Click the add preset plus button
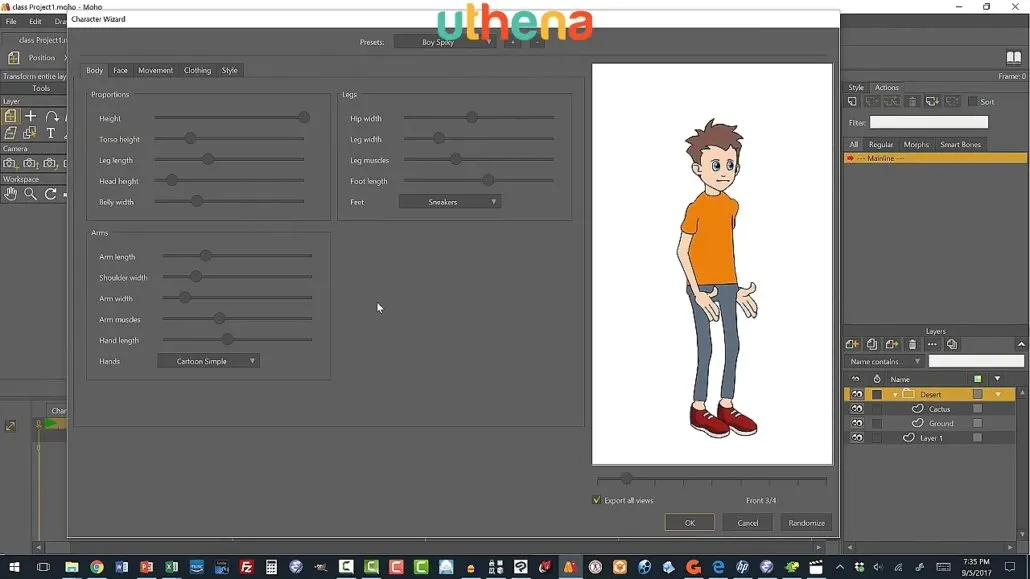 [x=512, y=42]
